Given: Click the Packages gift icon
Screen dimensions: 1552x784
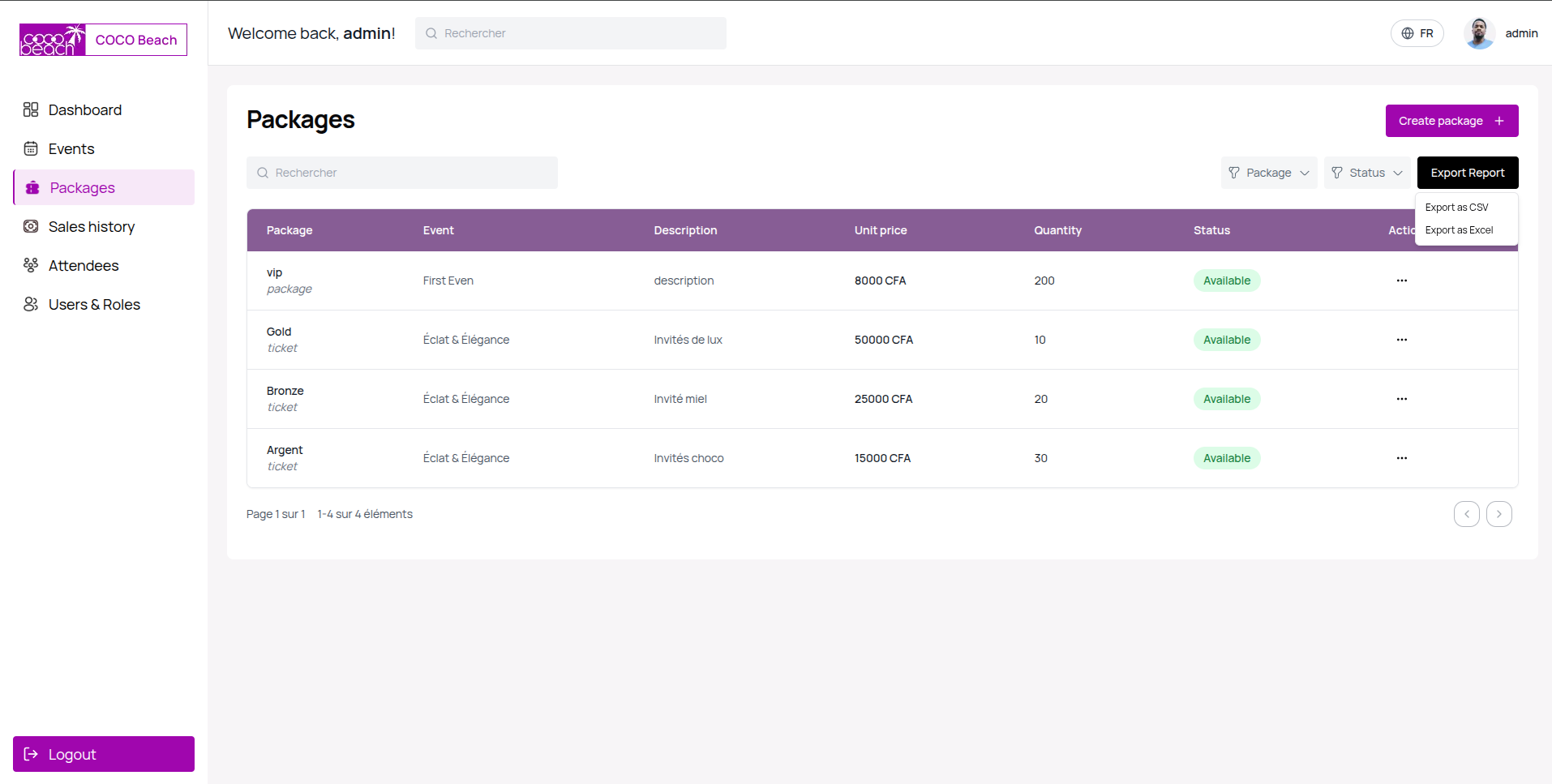Looking at the screenshot, I should (31, 187).
